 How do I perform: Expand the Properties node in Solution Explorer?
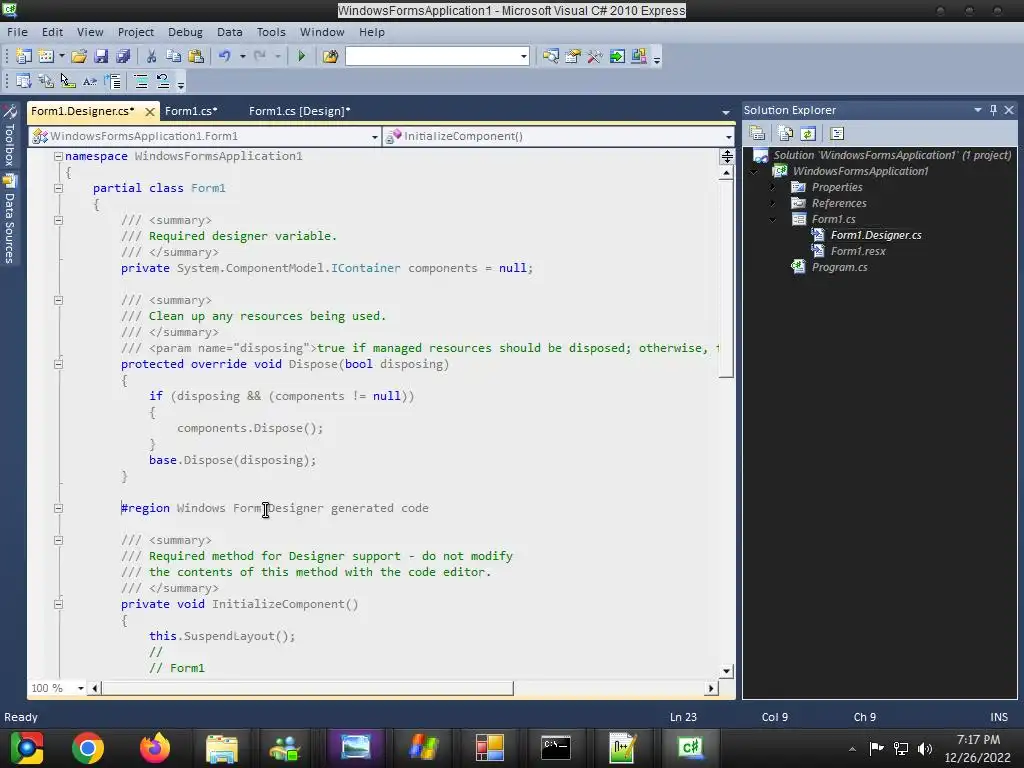coord(773,187)
